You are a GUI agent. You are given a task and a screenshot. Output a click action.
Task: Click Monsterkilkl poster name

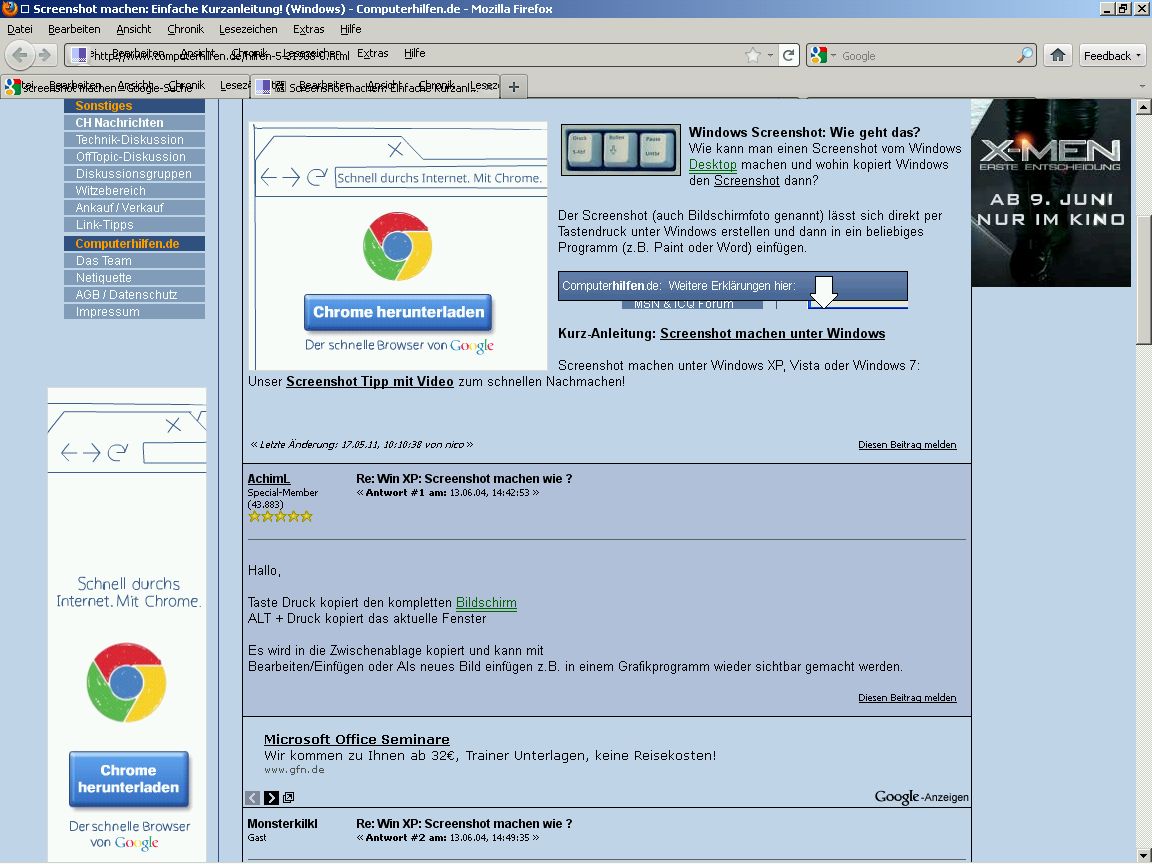click(x=282, y=824)
